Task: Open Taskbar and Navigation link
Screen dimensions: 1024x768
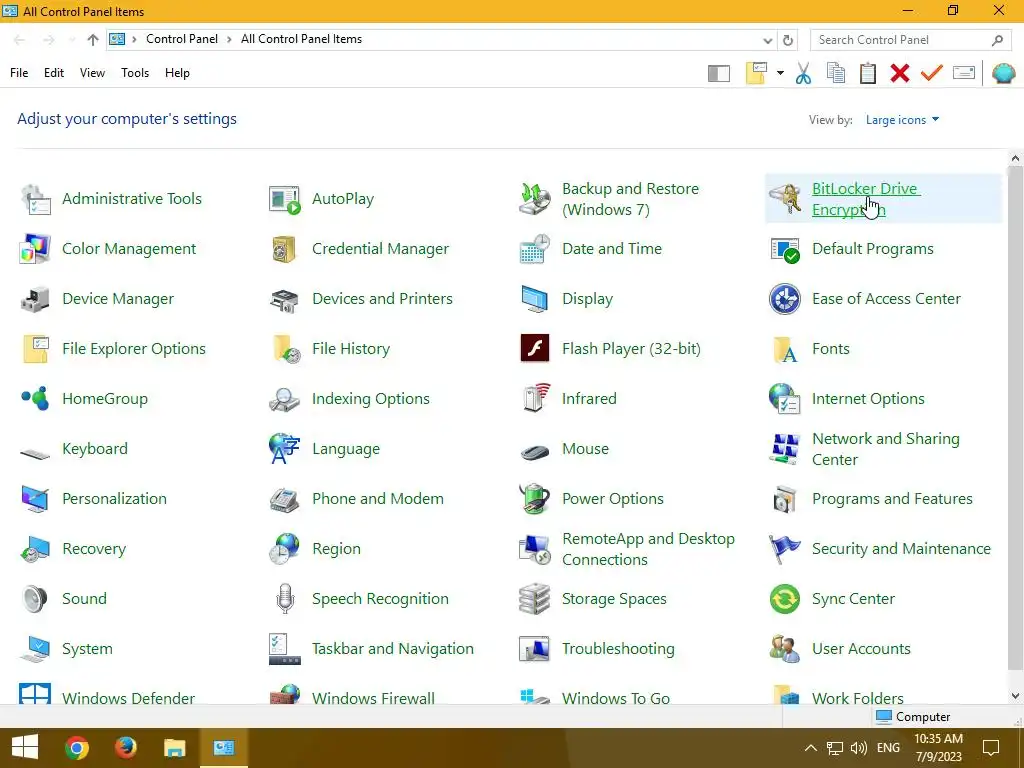Action: [x=392, y=649]
